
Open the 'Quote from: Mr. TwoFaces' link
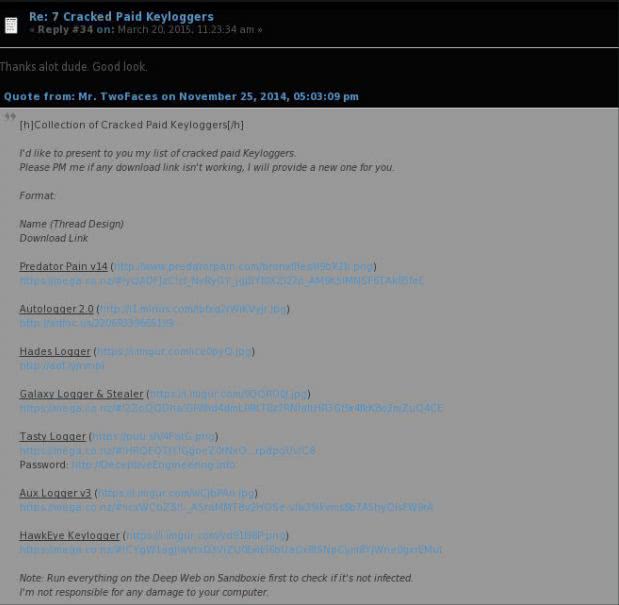181,97
